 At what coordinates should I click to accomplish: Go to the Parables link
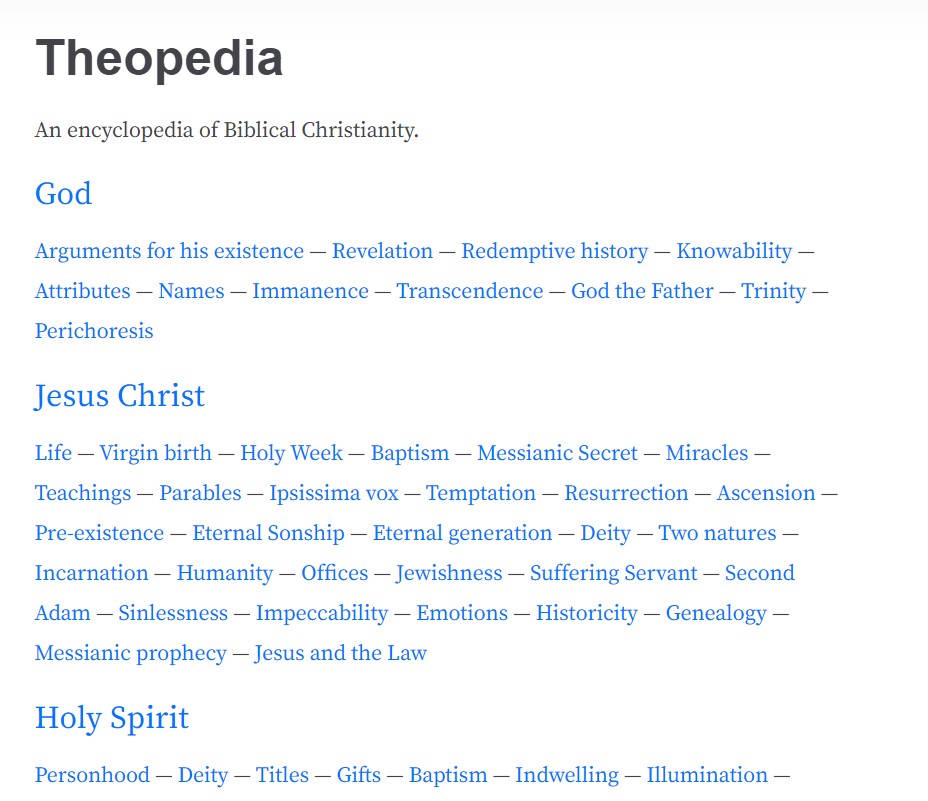click(200, 493)
